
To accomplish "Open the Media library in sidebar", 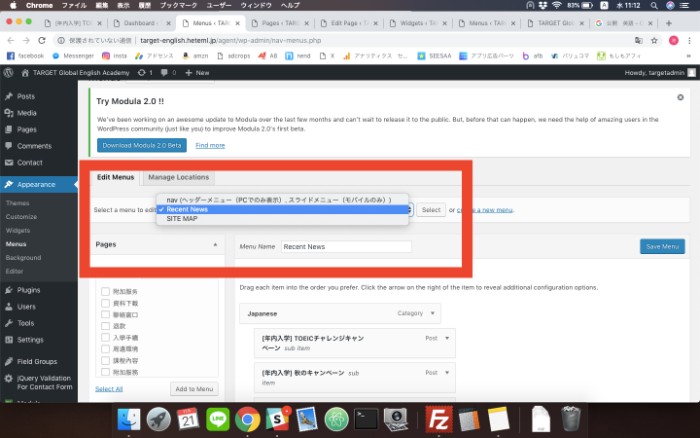I will pos(27,113).
